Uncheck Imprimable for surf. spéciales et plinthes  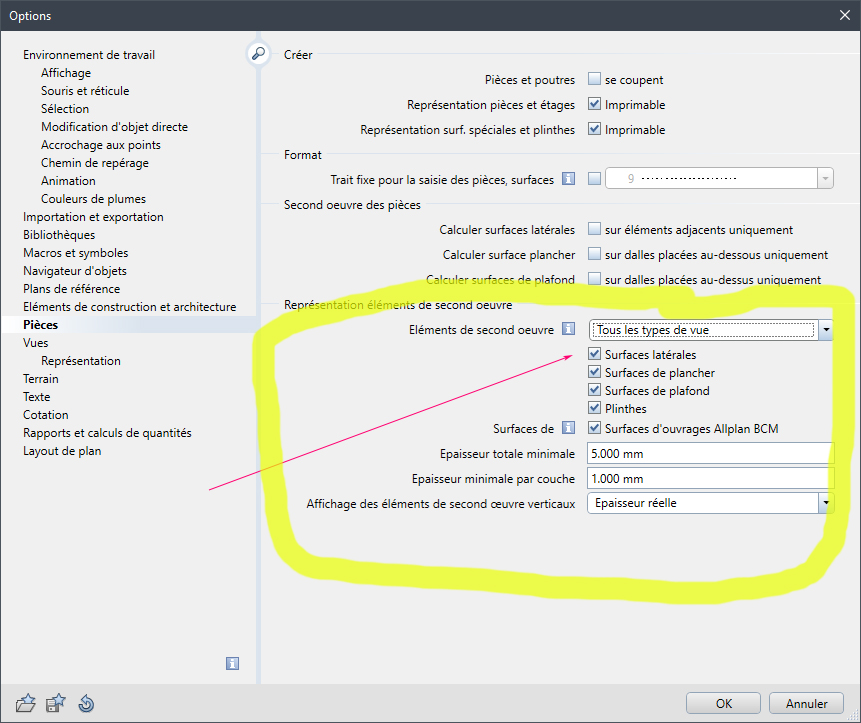[594, 129]
